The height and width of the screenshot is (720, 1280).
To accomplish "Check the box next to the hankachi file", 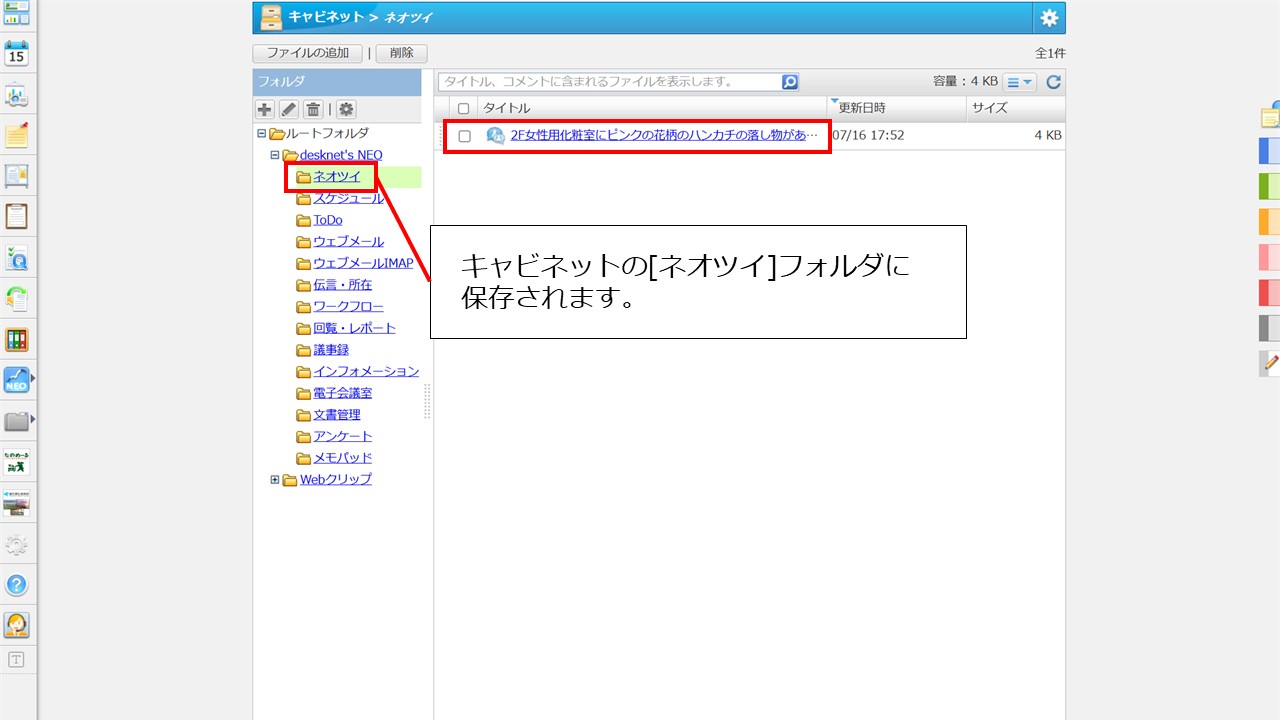I will coord(464,134).
